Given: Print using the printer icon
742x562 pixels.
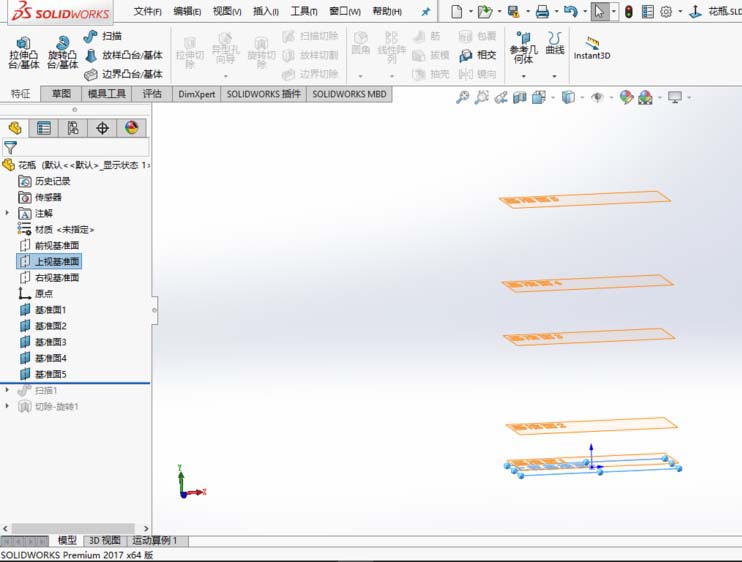Looking at the screenshot, I should 542,11.
